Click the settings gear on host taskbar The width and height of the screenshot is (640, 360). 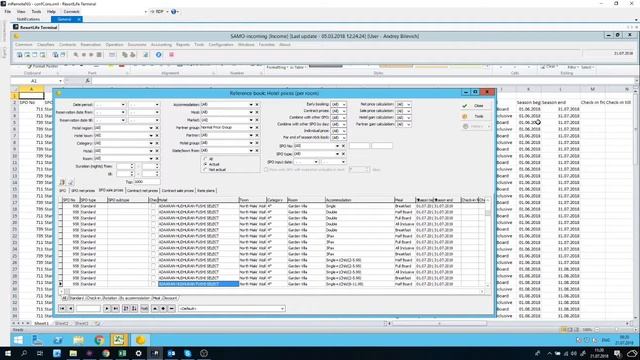[x=138, y=353]
